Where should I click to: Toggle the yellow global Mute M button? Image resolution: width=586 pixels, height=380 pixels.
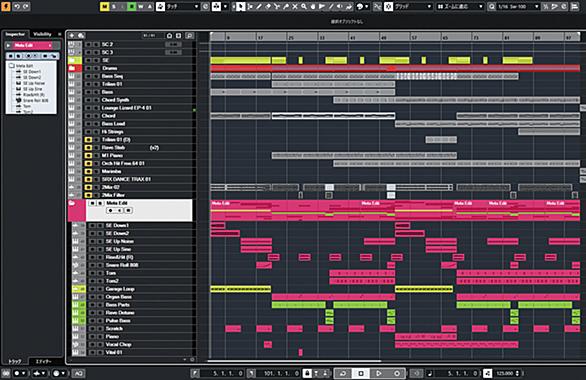(105, 6)
